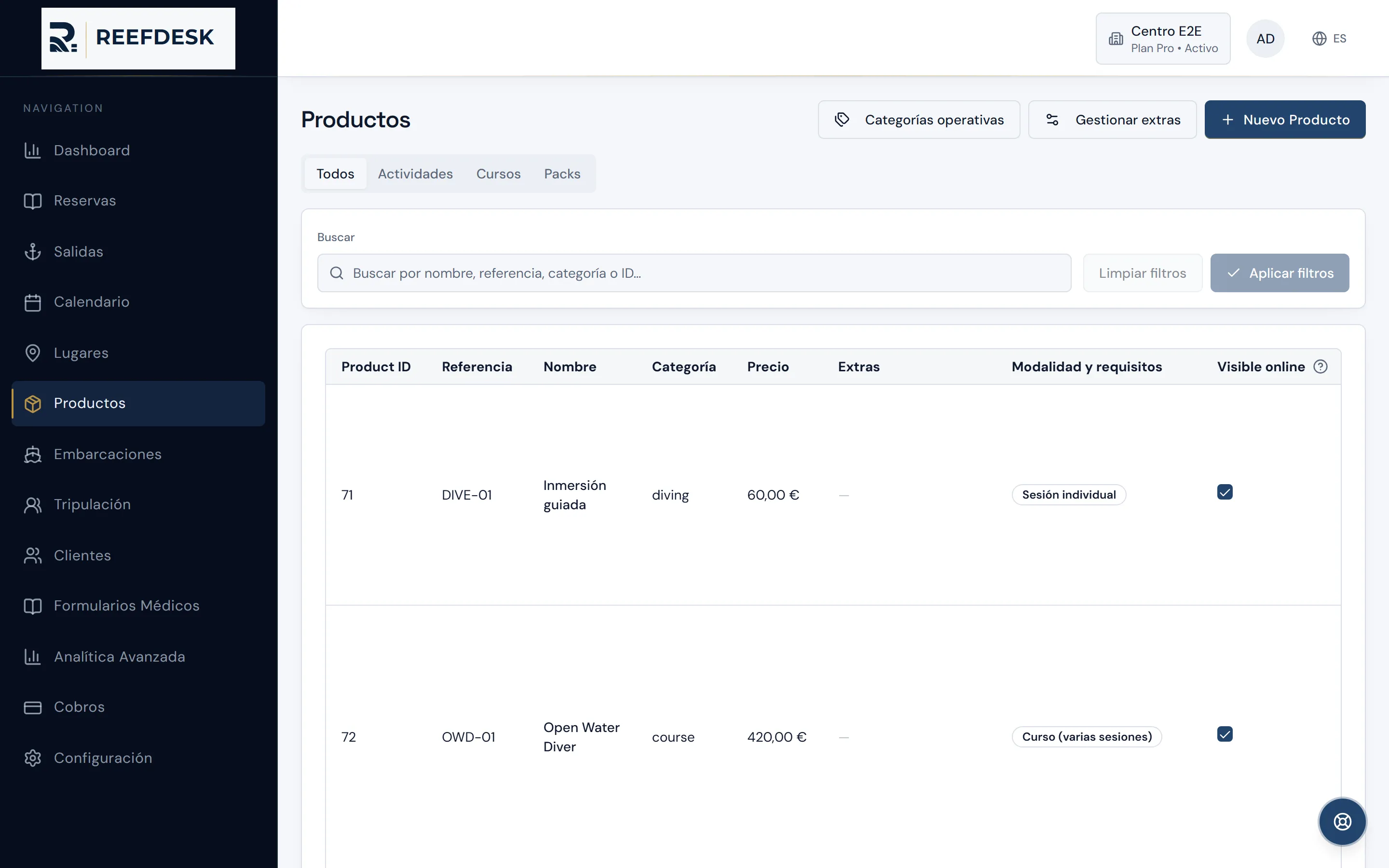The image size is (1389, 868).
Task: Switch to the Cursos tab
Action: [x=498, y=174]
